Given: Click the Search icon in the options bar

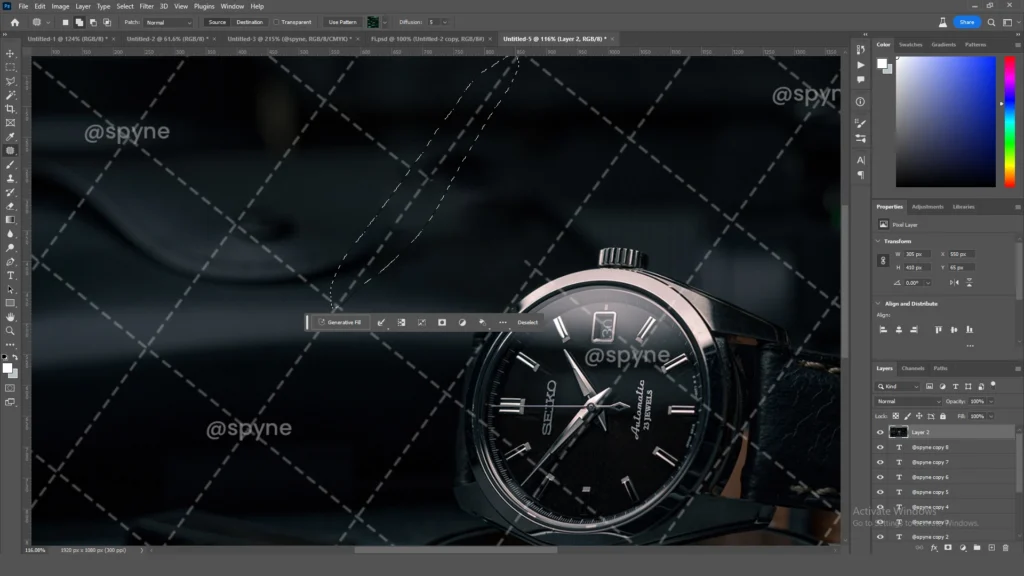Looking at the screenshot, I should click(x=991, y=22).
